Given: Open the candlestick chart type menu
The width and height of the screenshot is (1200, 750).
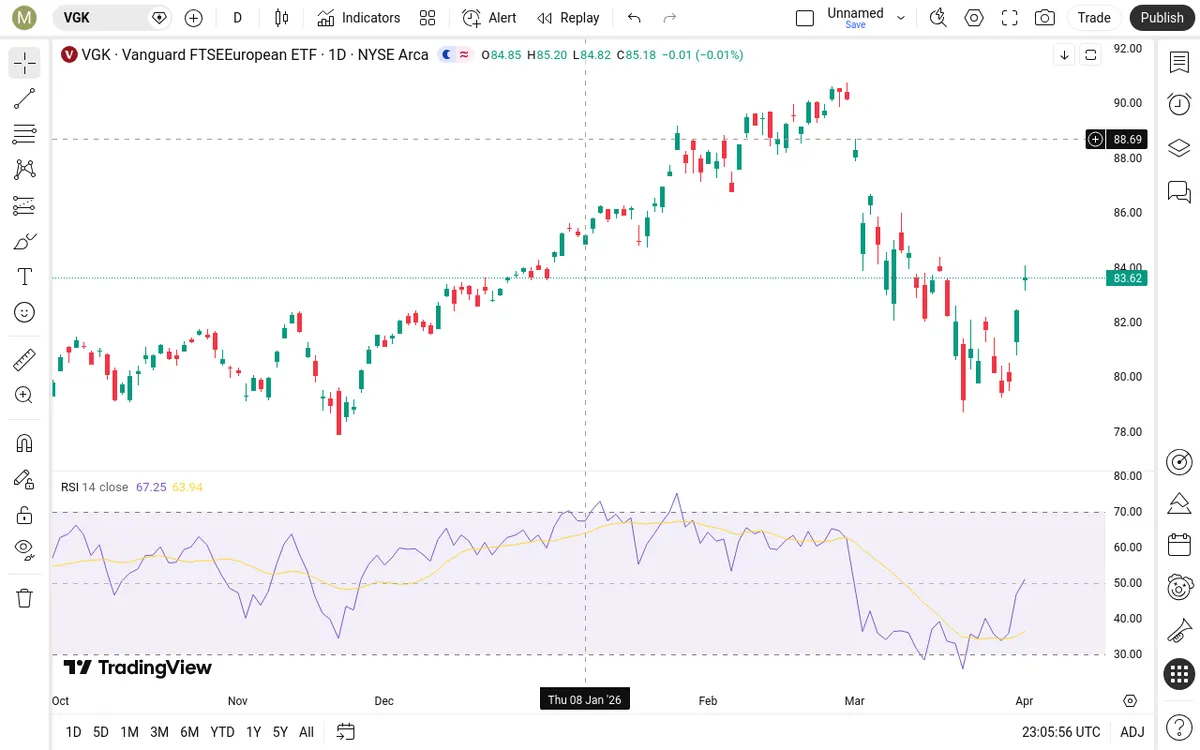Looking at the screenshot, I should click(x=281, y=18).
